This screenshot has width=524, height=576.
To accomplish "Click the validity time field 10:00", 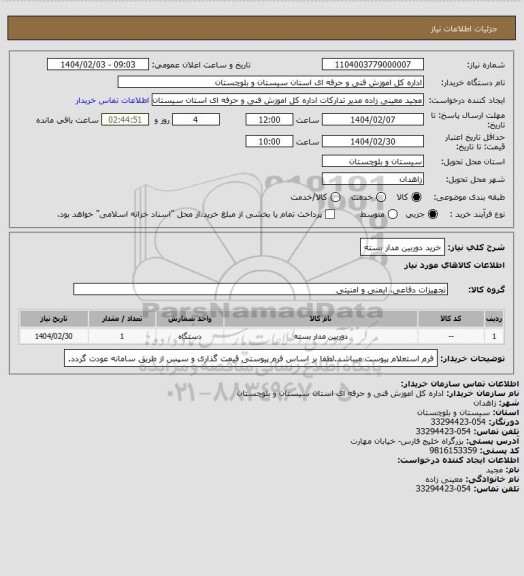I will pos(269,141).
